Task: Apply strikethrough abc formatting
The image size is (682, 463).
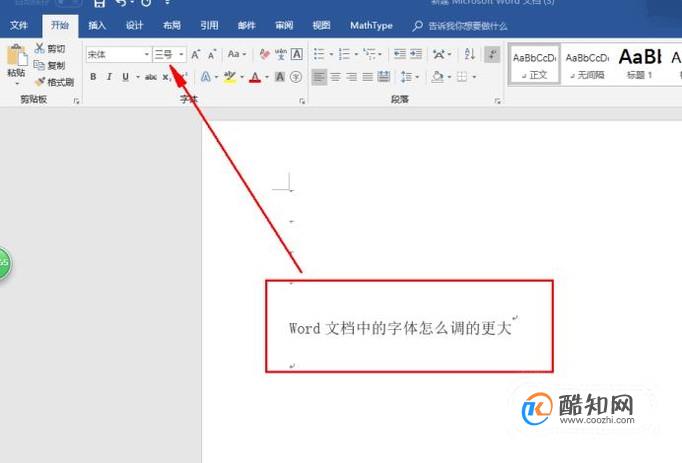Action: click(150, 77)
